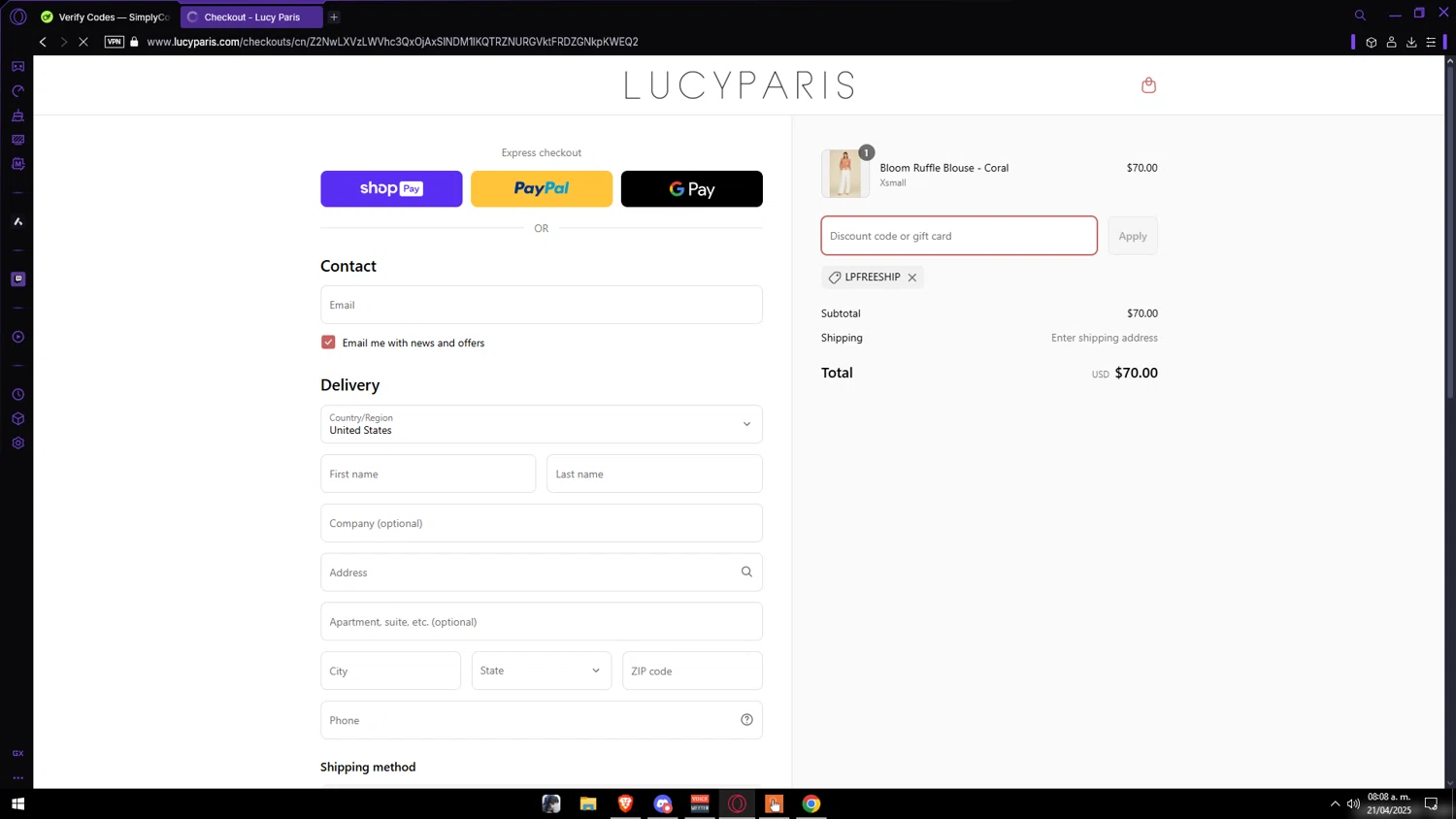Focus the ZIP code field

pos(693,671)
